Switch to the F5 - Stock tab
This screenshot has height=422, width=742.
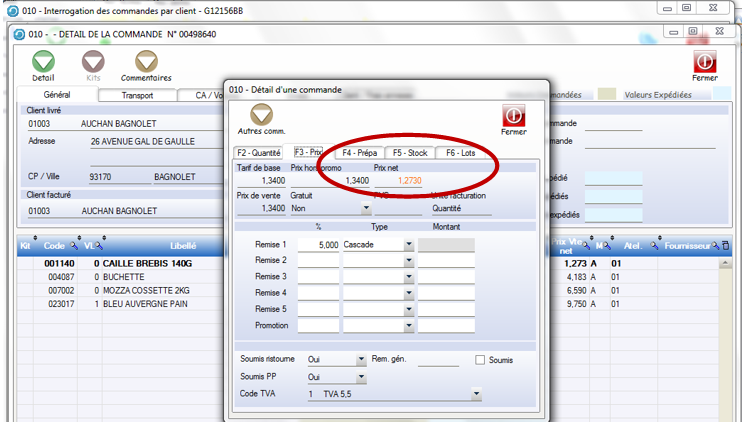pyautogui.click(x=410, y=153)
